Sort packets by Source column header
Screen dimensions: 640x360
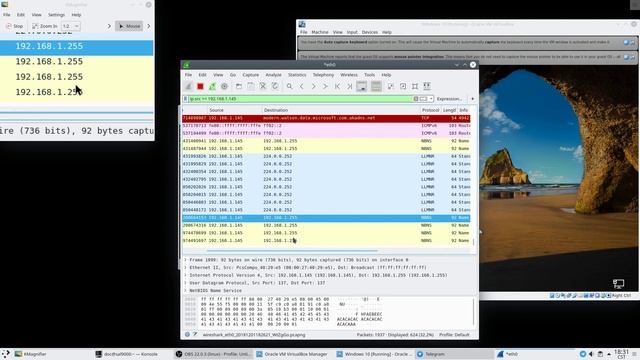click(235, 110)
